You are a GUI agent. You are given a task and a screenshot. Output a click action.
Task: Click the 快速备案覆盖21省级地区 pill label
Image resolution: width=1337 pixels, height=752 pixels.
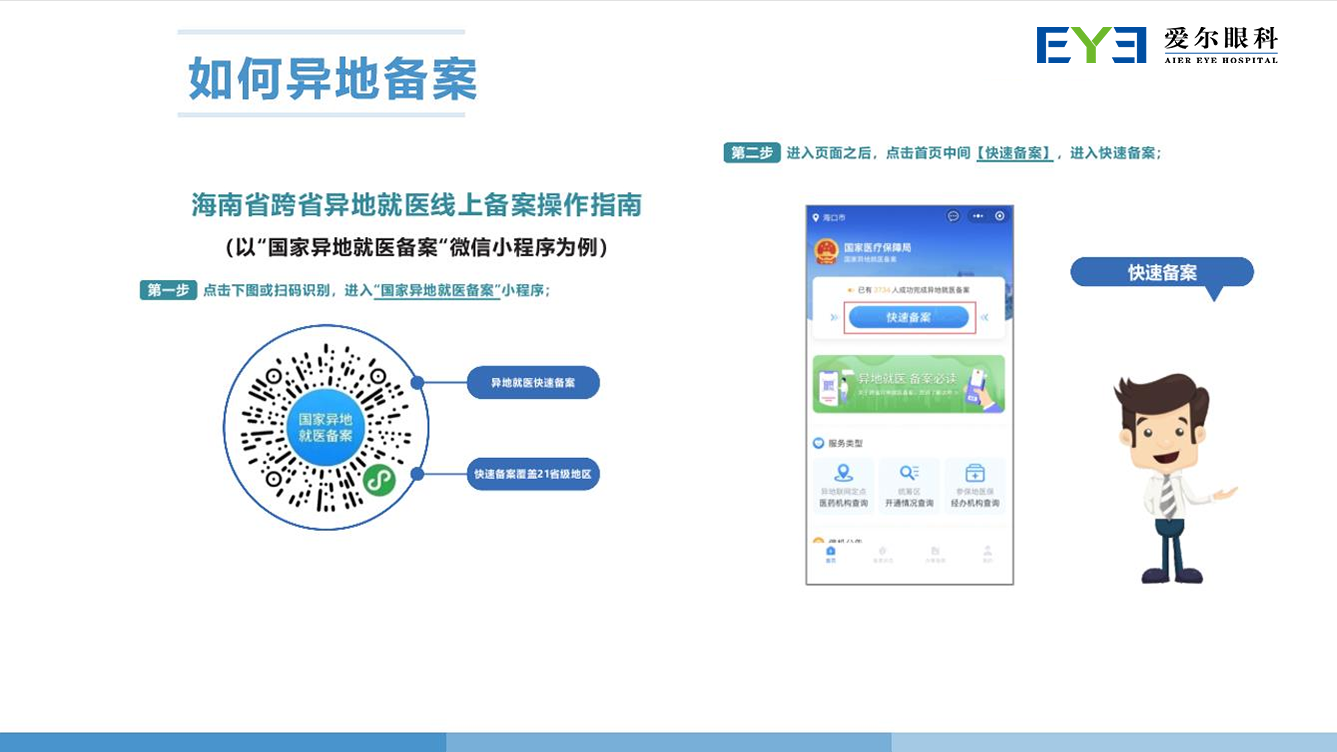tap(532, 474)
